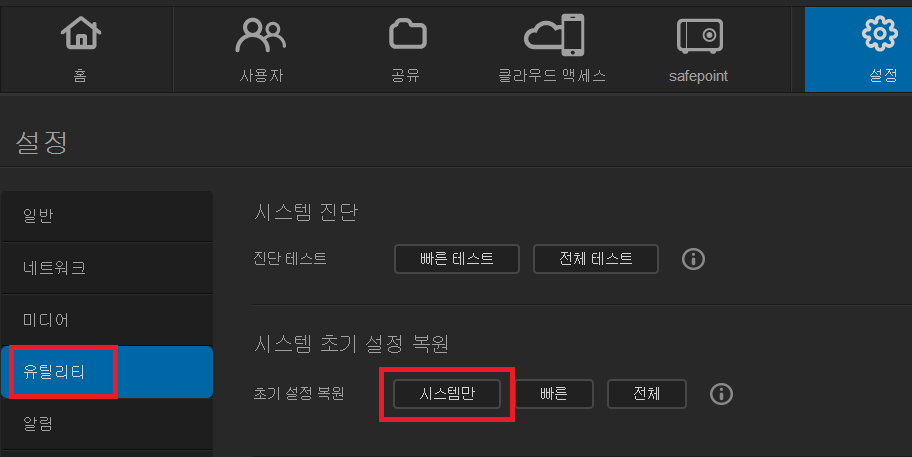Switch to the 네트워크 sidebar section
The image size is (912, 457).
[x=107, y=268]
